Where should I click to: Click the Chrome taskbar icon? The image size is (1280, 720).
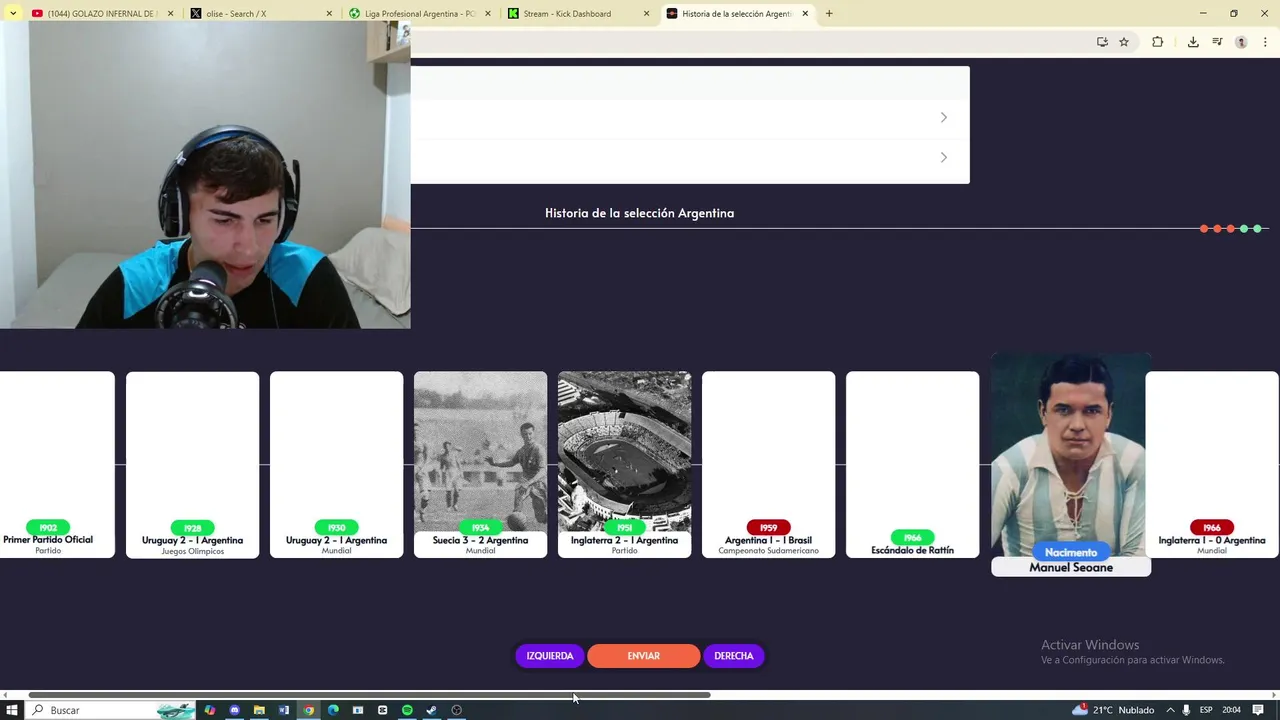[x=308, y=710]
